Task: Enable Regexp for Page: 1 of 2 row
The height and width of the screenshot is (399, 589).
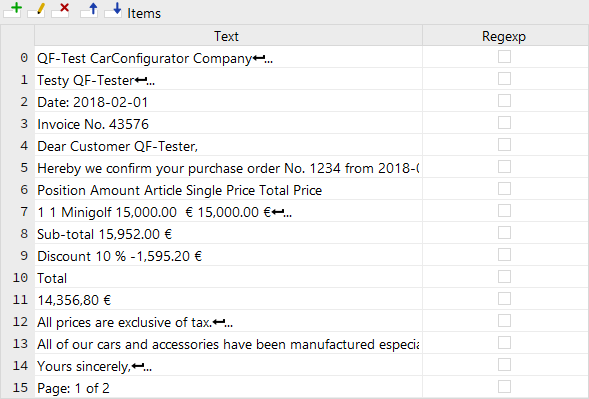Action: [504, 387]
